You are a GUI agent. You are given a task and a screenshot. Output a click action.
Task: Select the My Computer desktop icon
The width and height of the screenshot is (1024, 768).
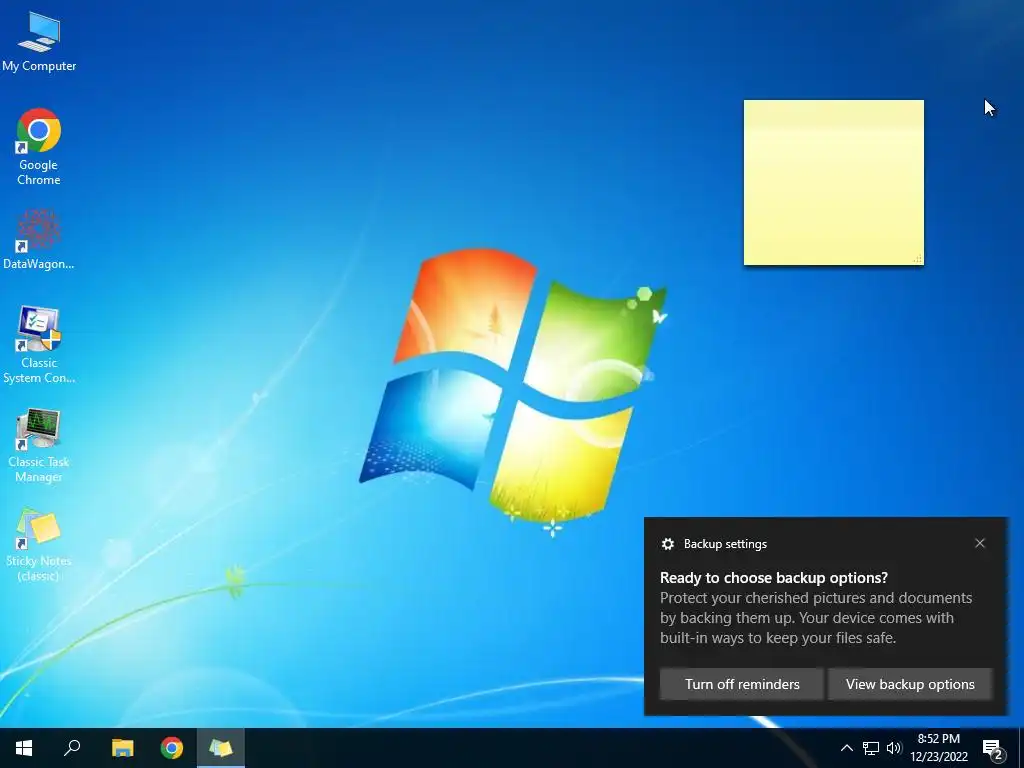point(39,41)
